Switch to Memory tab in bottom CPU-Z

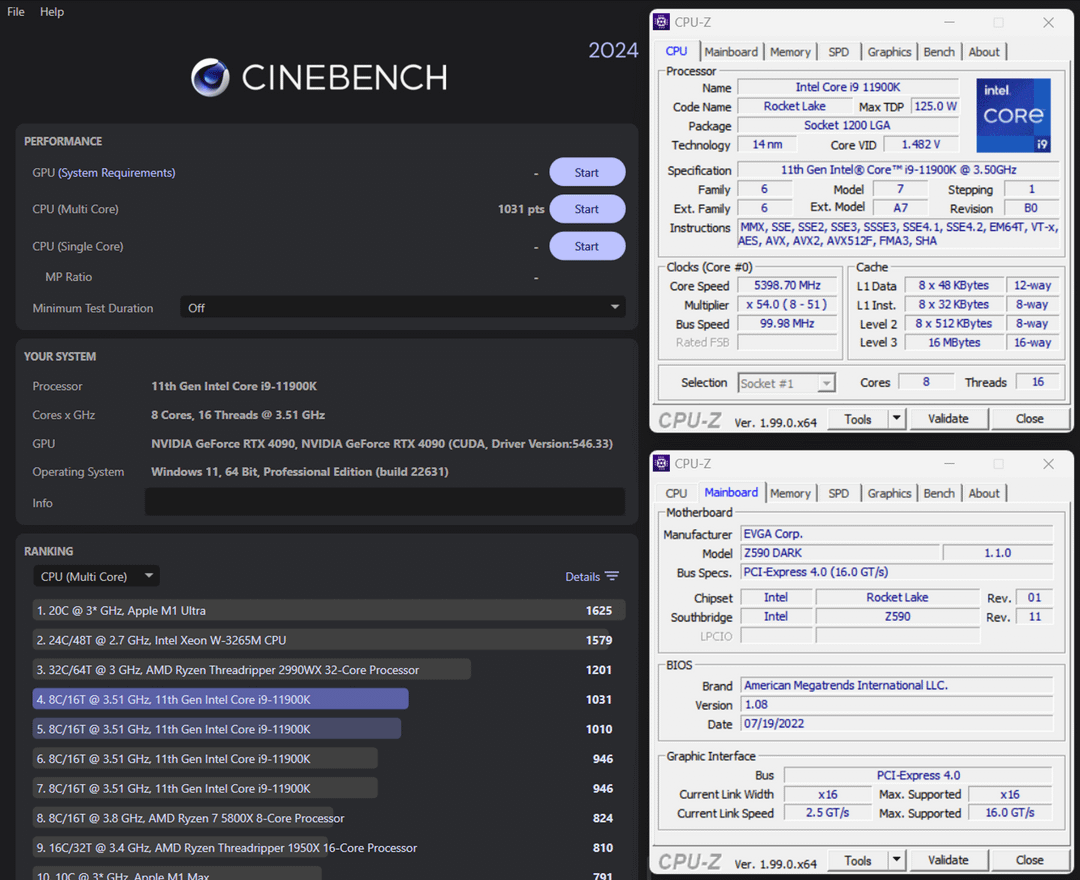(x=790, y=494)
